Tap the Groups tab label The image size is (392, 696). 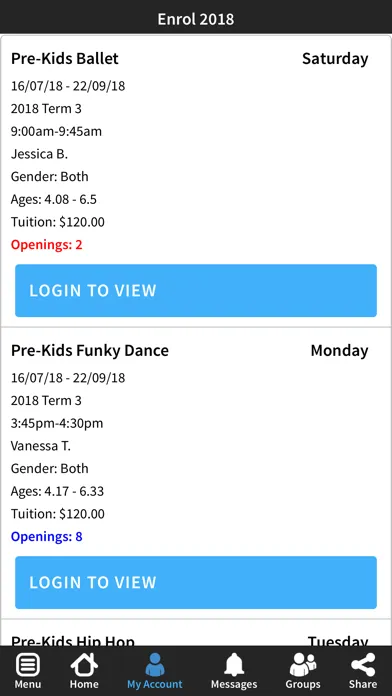click(303, 684)
